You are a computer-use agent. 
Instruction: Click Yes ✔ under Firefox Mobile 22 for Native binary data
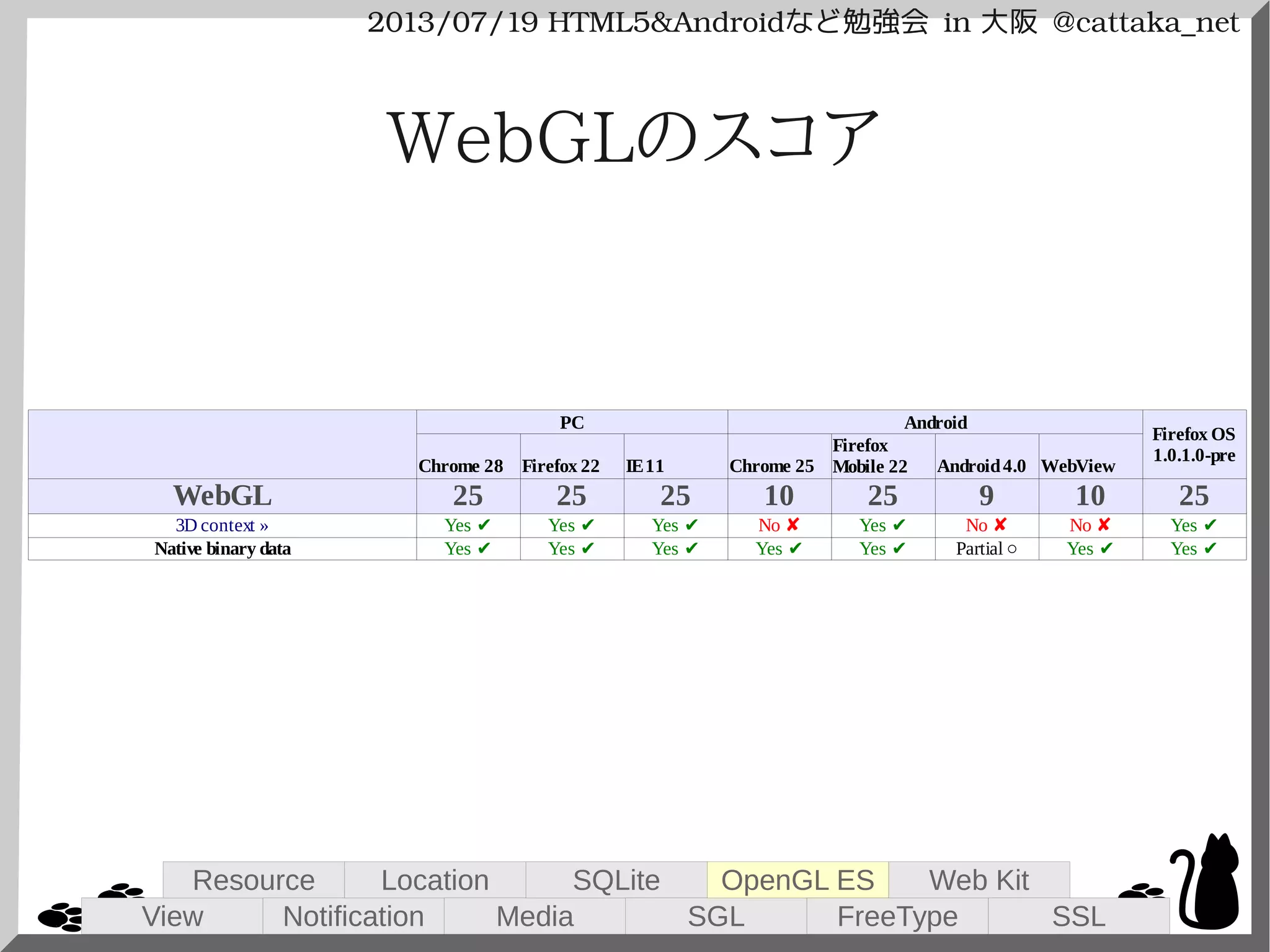point(882,549)
